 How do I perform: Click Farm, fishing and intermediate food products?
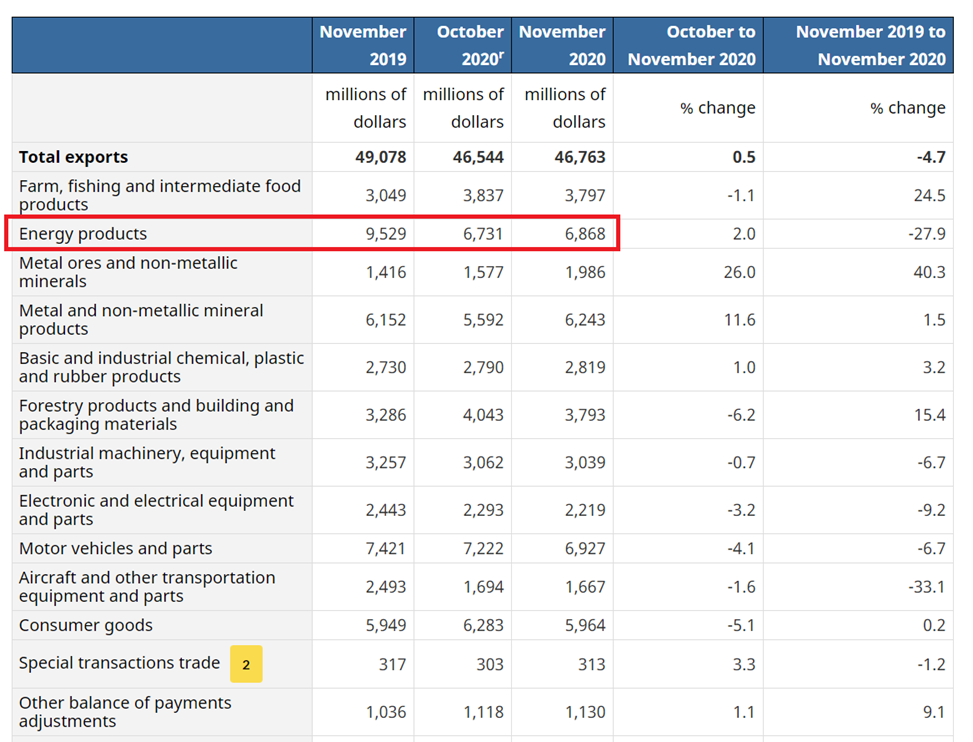(x=160, y=195)
